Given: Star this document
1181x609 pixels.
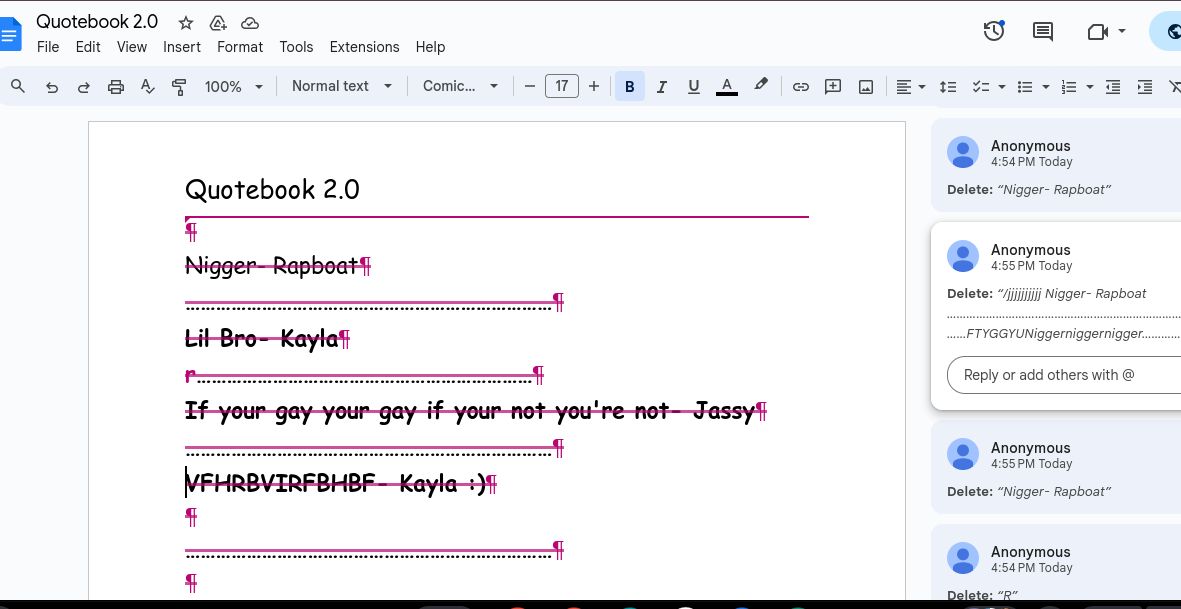Looking at the screenshot, I should pyautogui.click(x=186, y=23).
